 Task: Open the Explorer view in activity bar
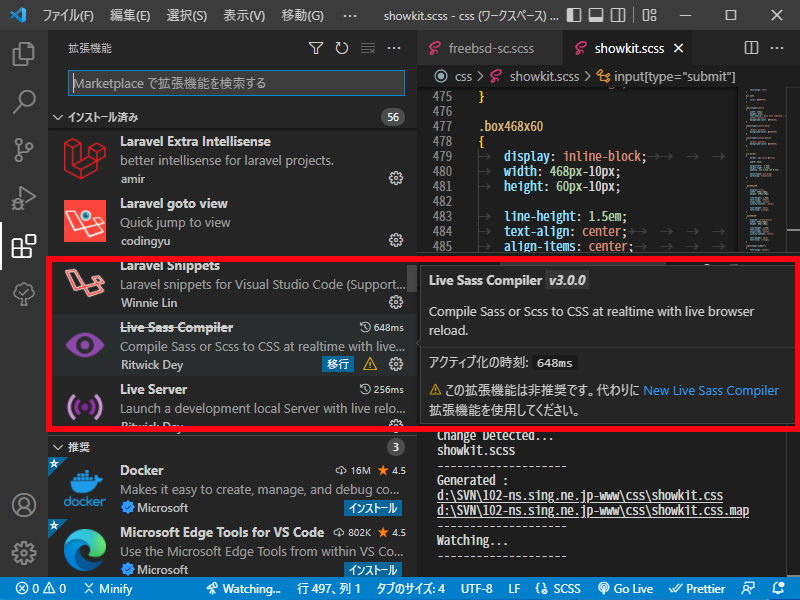click(23, 54)
